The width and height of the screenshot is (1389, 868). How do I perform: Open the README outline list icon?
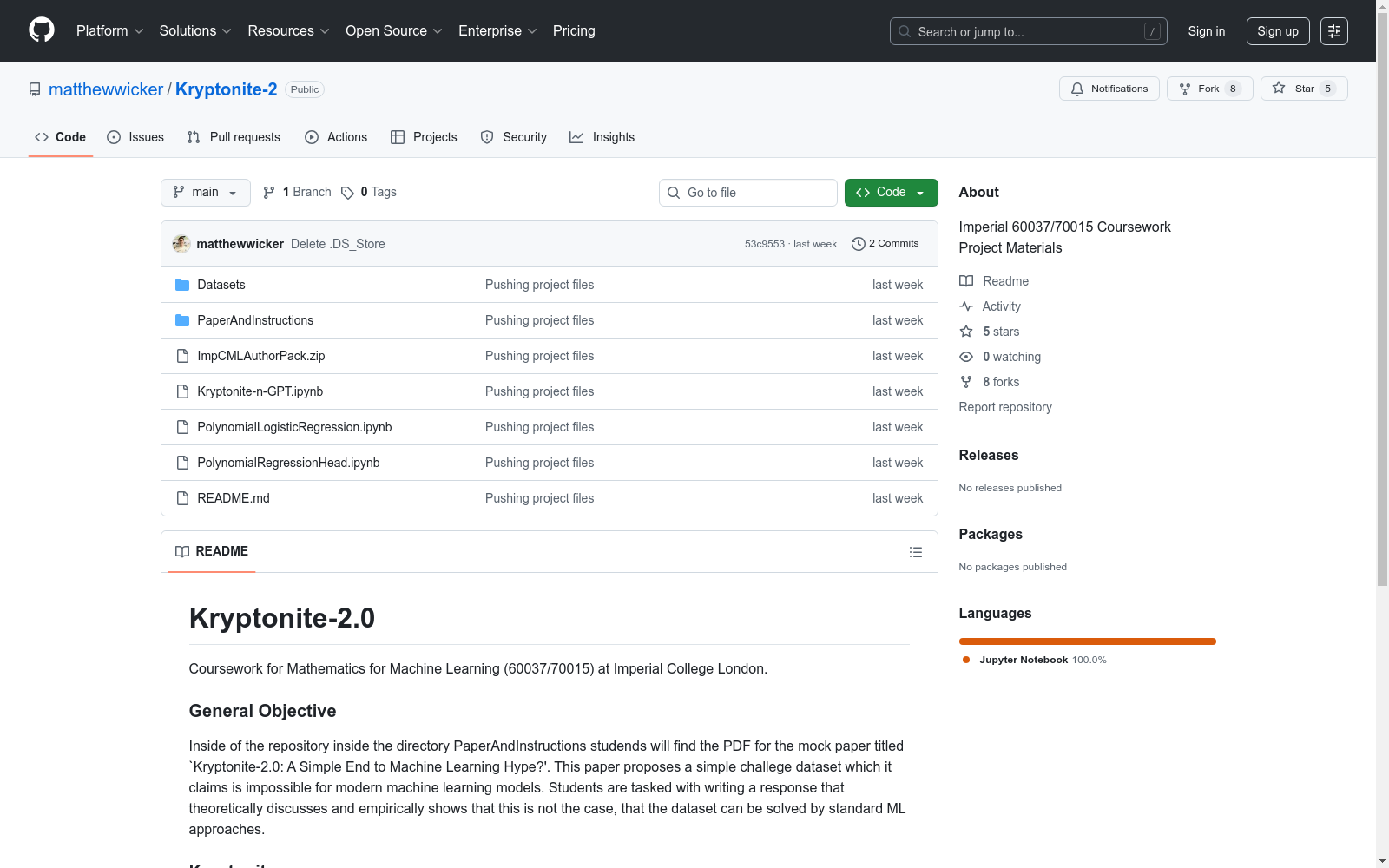915,552
